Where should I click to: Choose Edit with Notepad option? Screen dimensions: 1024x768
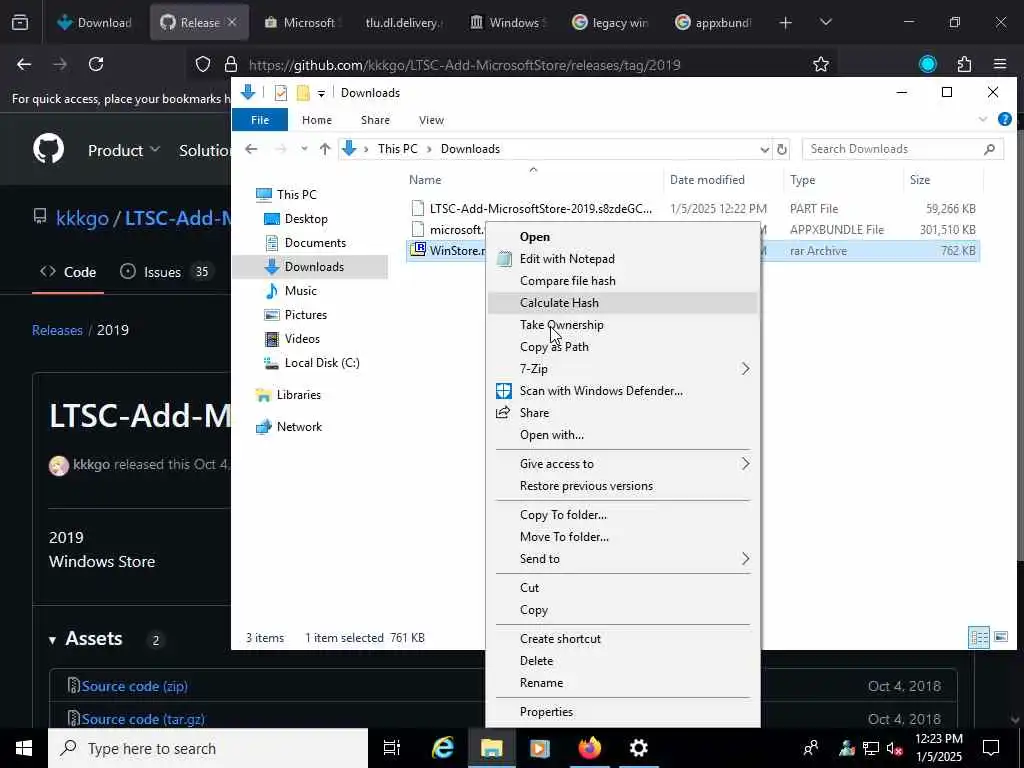tap(622, 259)
